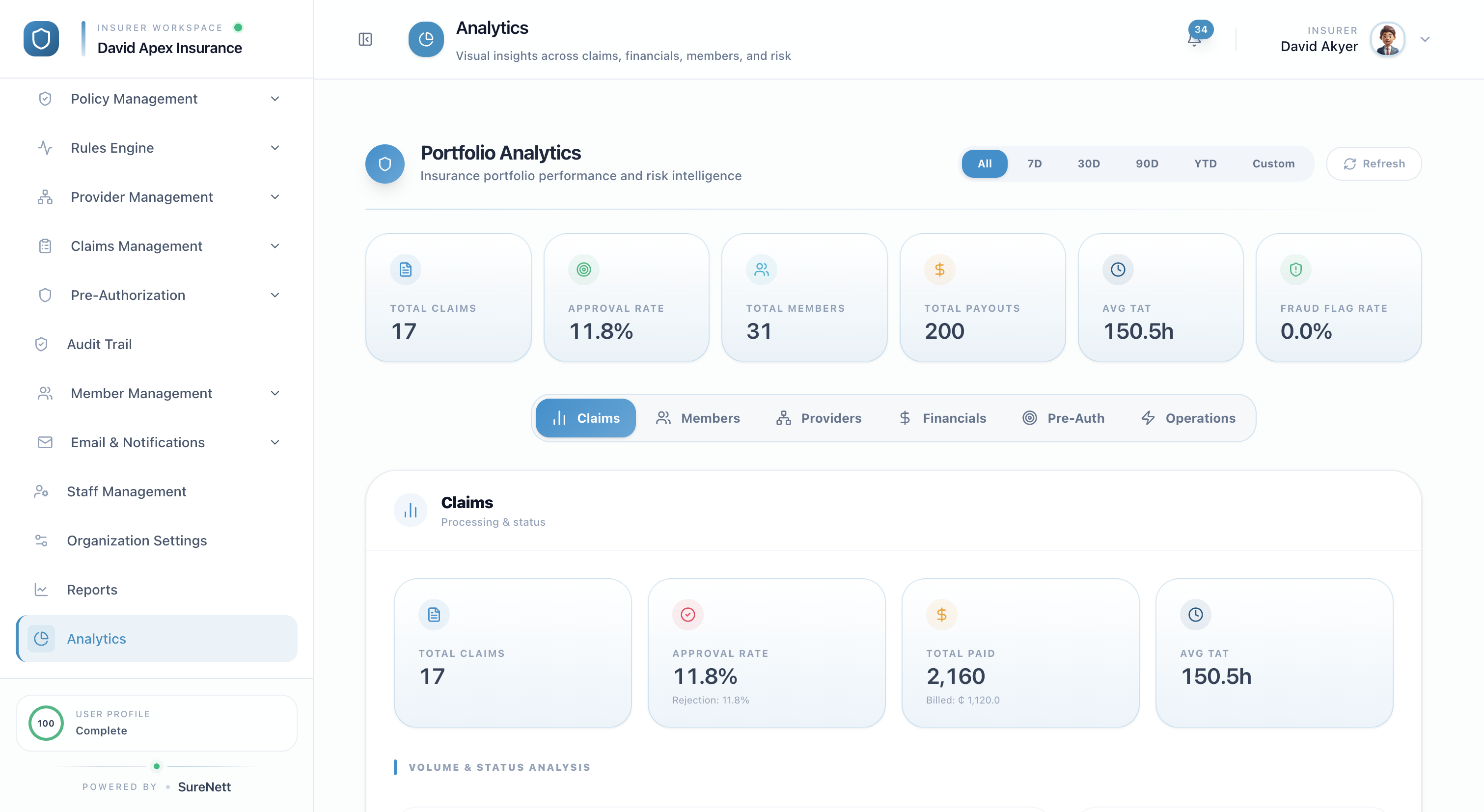Click the Email & Notifications envelope icon
This screenshot has width=1484, height=812.
(45, 442)
